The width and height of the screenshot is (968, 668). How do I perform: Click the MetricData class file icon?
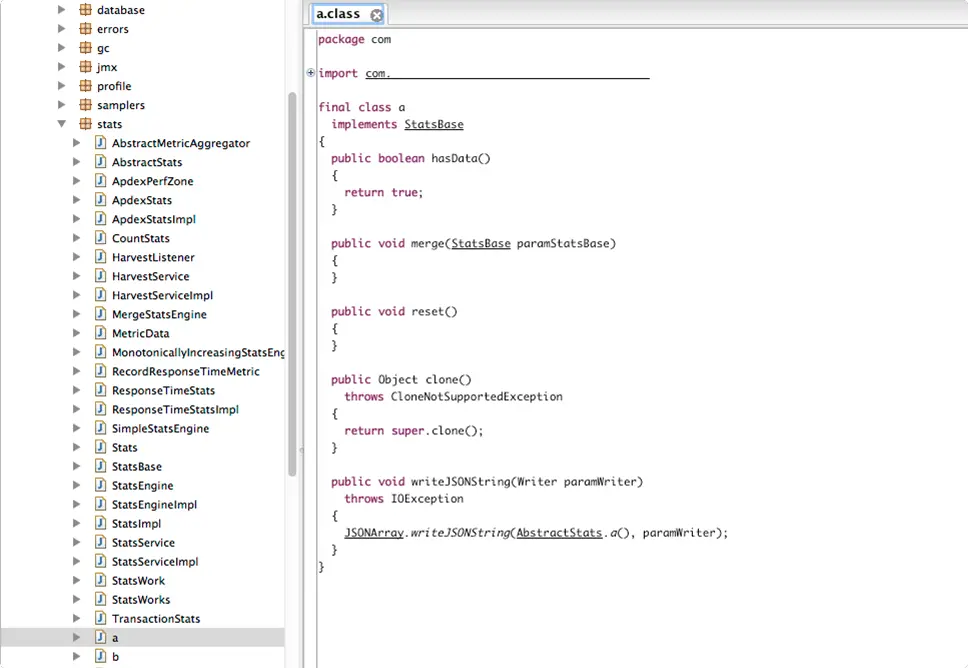coord(101,333)
